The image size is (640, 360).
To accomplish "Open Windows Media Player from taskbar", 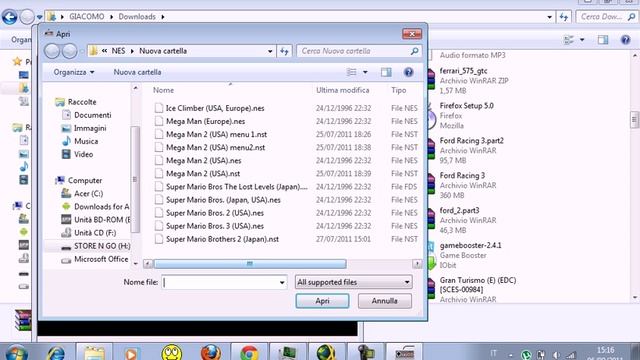I will (132, 353).
